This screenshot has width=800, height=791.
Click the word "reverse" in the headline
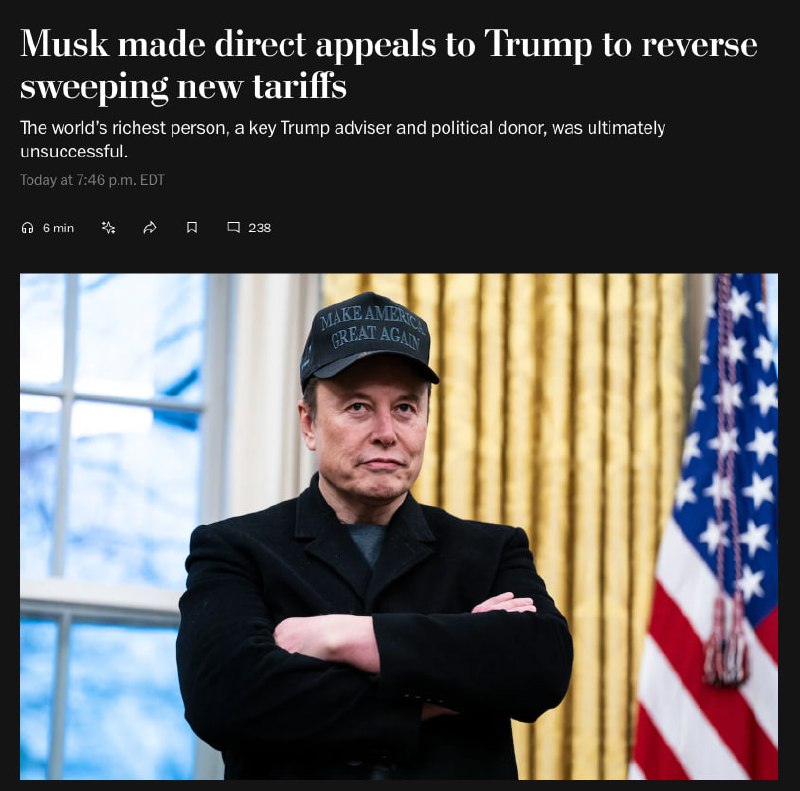pos(699,45)
